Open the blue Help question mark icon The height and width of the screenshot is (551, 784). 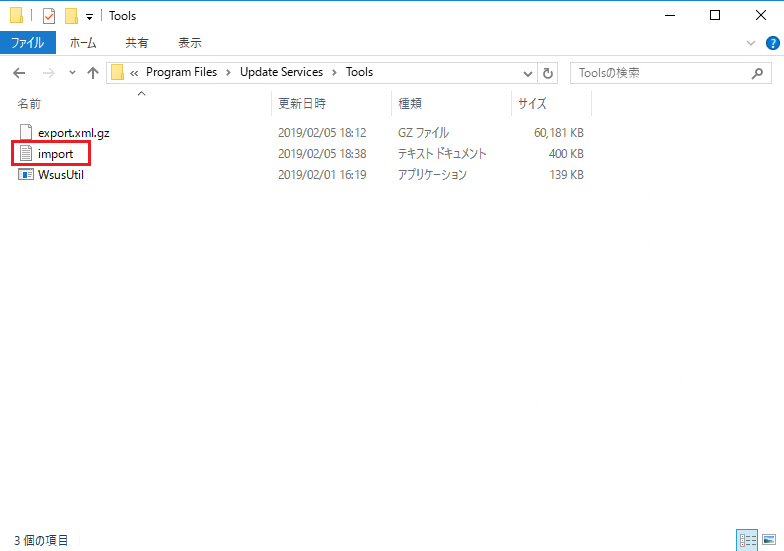[772, 43]
